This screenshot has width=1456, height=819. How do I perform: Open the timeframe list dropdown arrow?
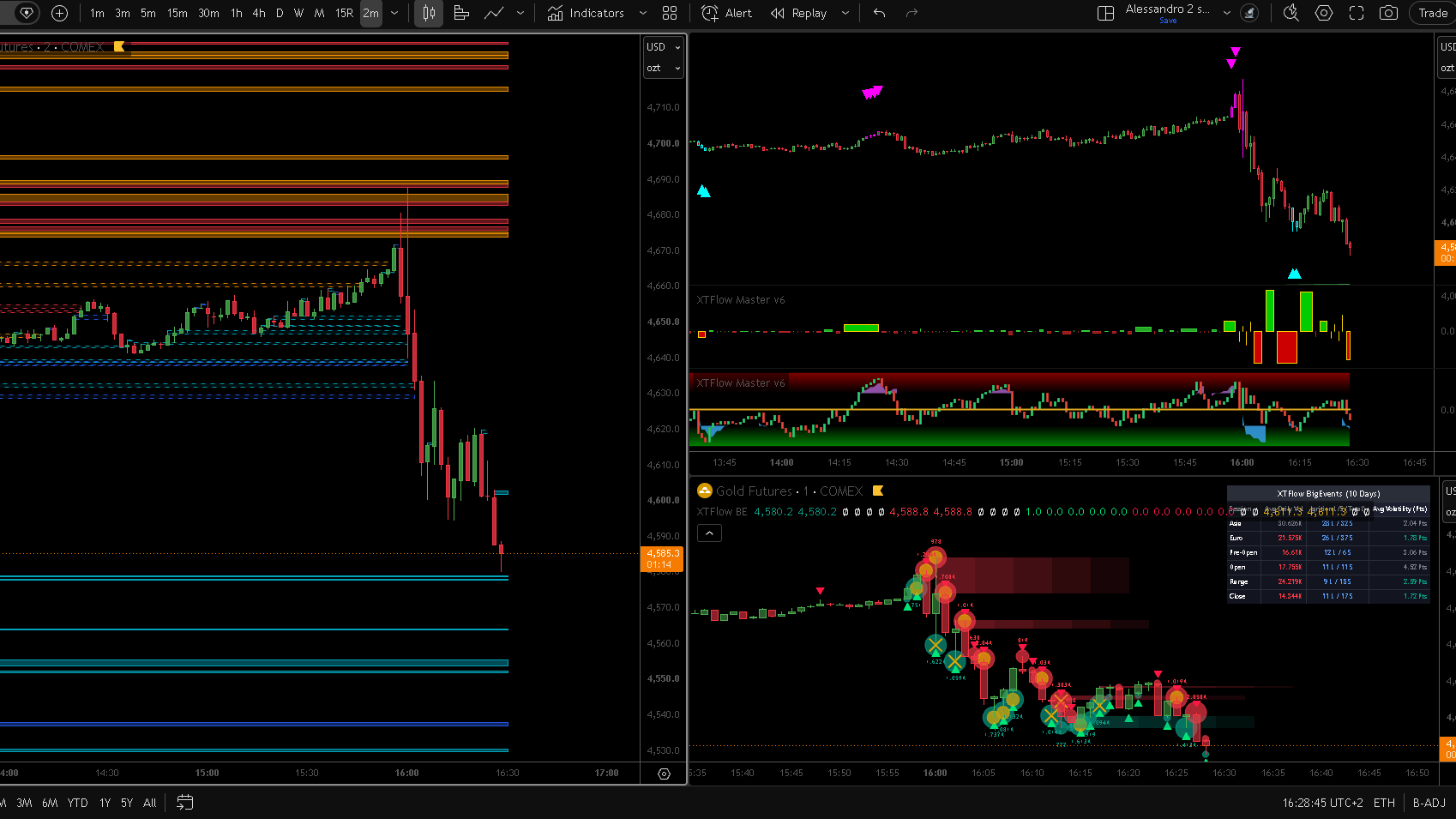(394, 13)
